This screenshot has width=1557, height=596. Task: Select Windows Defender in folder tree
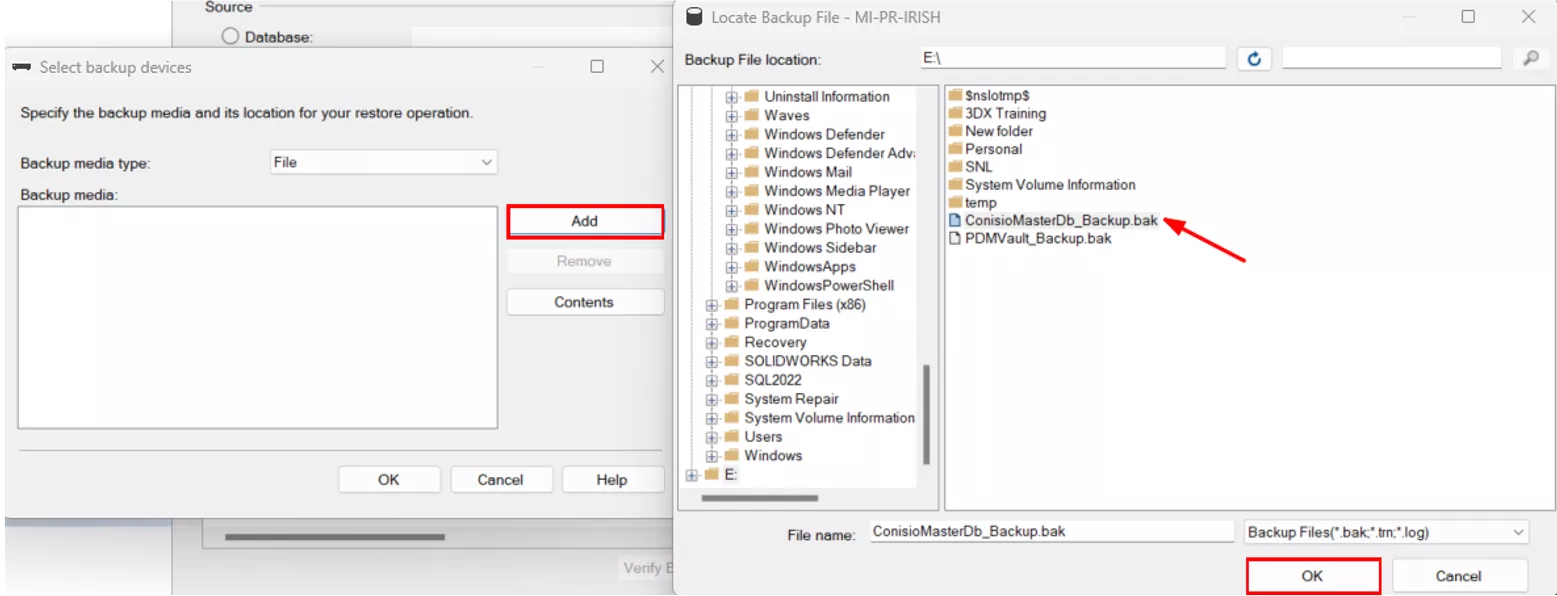824,134
